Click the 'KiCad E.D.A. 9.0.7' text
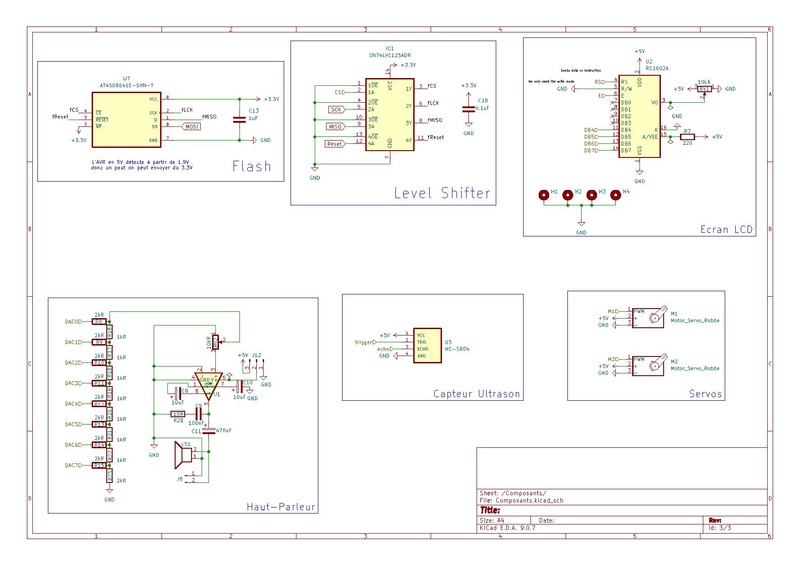The width and height of the screenshot is (800, 566). (x=508, y=528)
